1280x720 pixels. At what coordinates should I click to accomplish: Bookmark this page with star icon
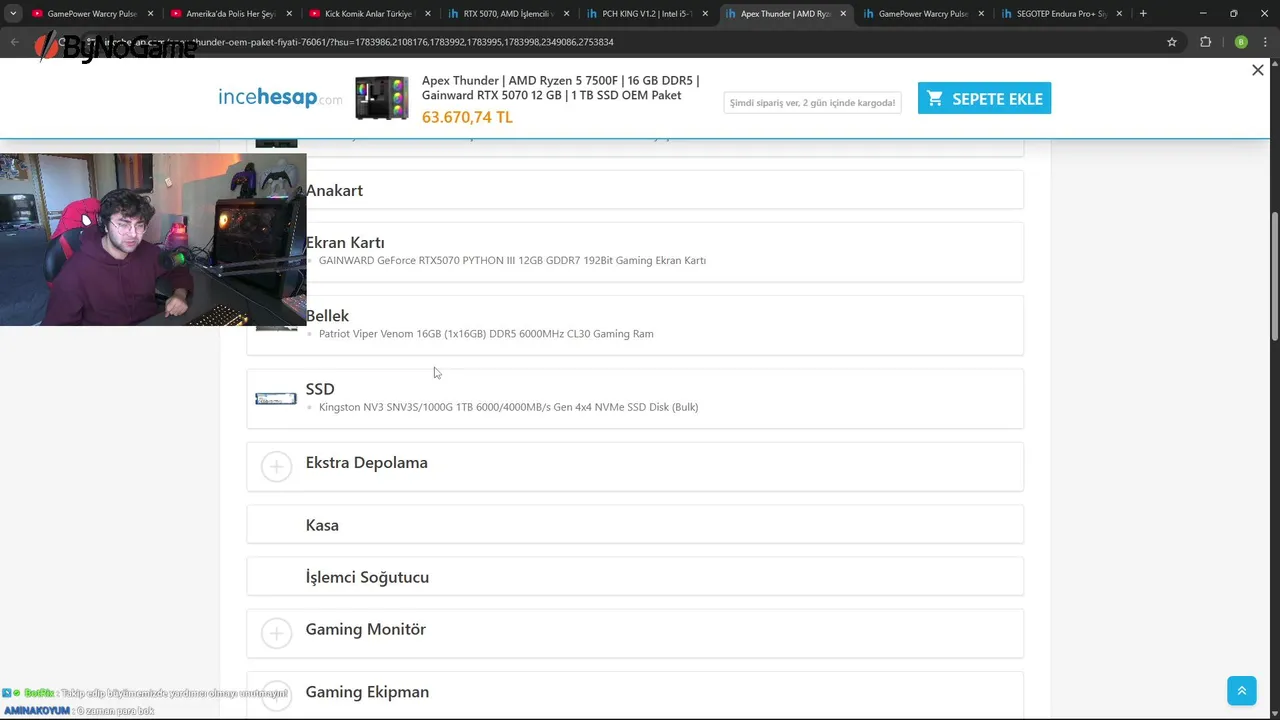point(1172,42)
